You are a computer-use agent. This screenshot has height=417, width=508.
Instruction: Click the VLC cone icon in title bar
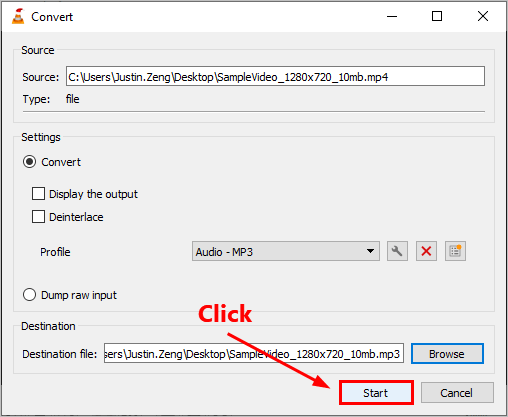click(x=18, y=16)
